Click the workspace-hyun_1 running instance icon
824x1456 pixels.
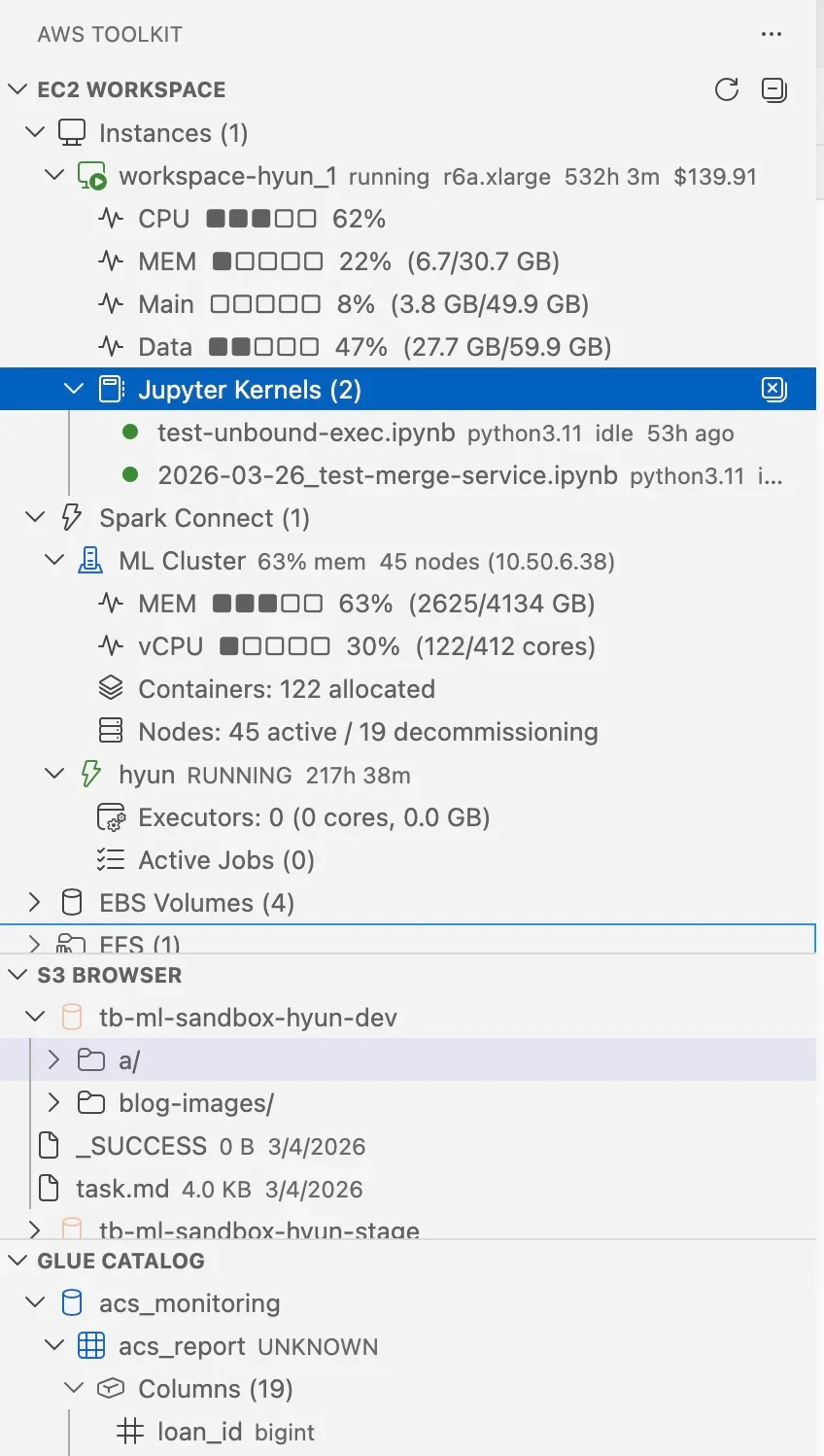coord(91,176)
